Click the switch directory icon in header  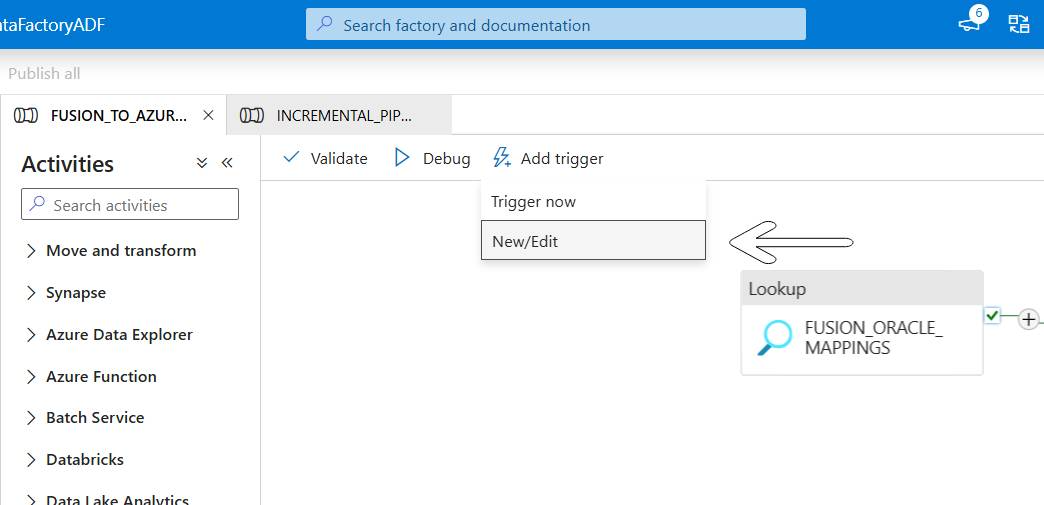pos(1019,25)
